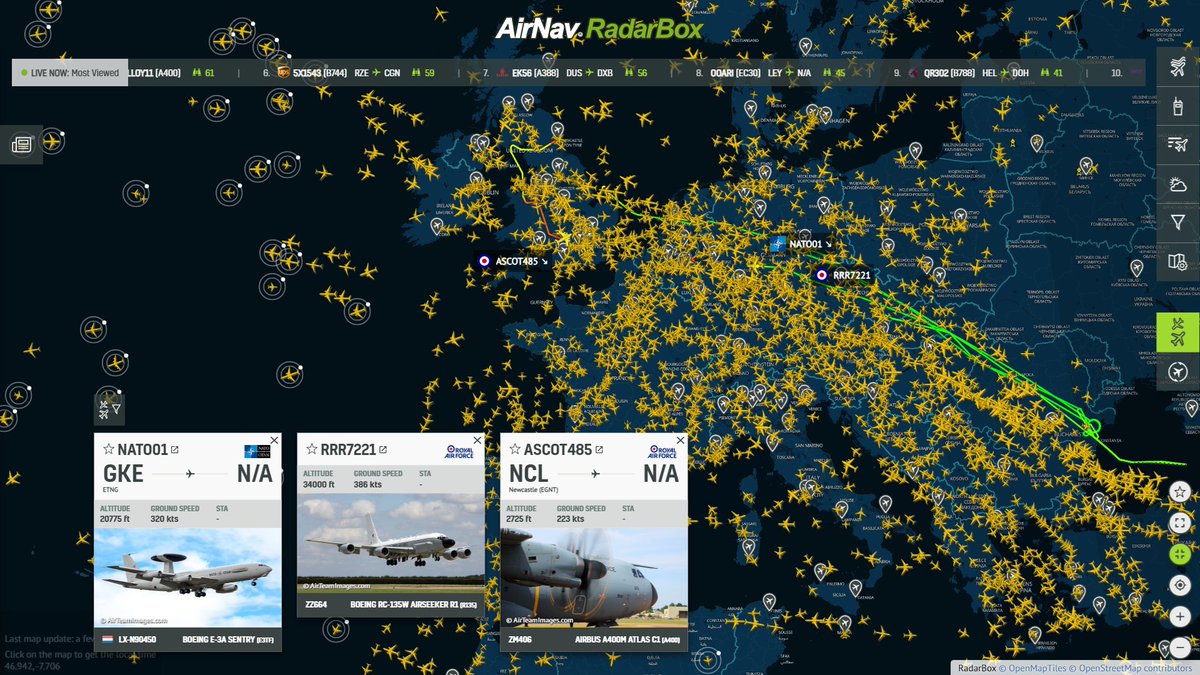Center the map on my location

[1180, 586]
